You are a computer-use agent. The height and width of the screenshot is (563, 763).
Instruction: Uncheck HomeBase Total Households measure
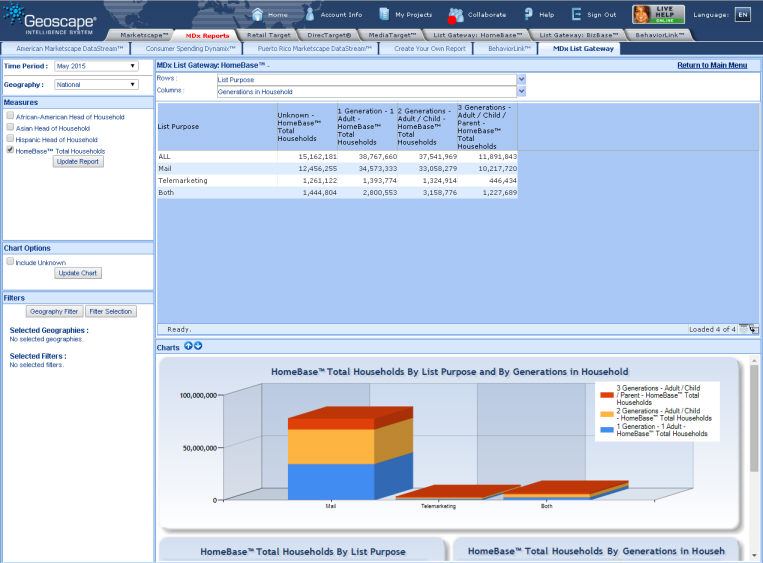pos(10,150)
